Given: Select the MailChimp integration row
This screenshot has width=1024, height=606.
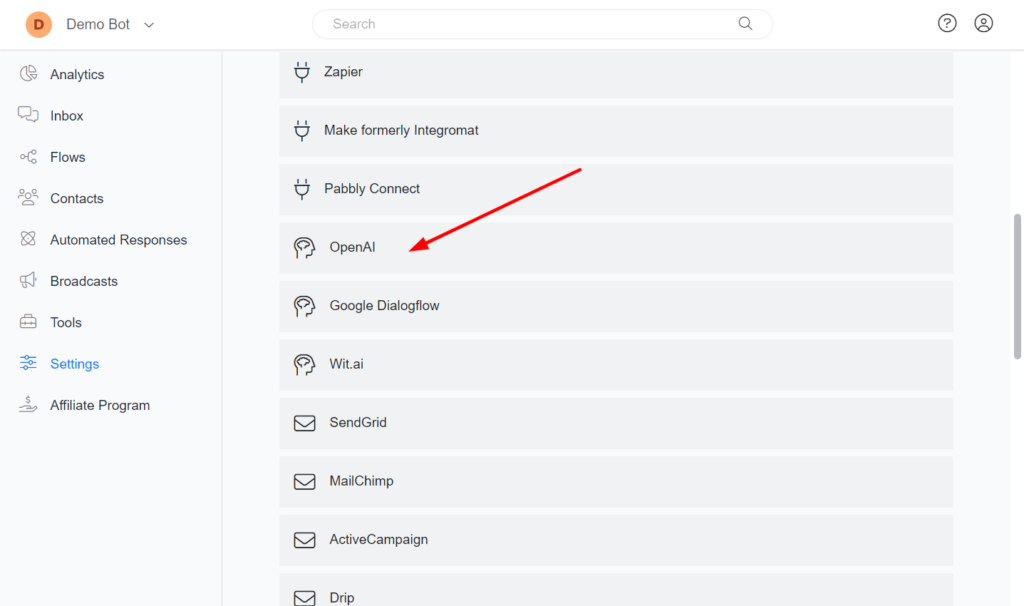Looking at the screenshot, I should [615, 481].
